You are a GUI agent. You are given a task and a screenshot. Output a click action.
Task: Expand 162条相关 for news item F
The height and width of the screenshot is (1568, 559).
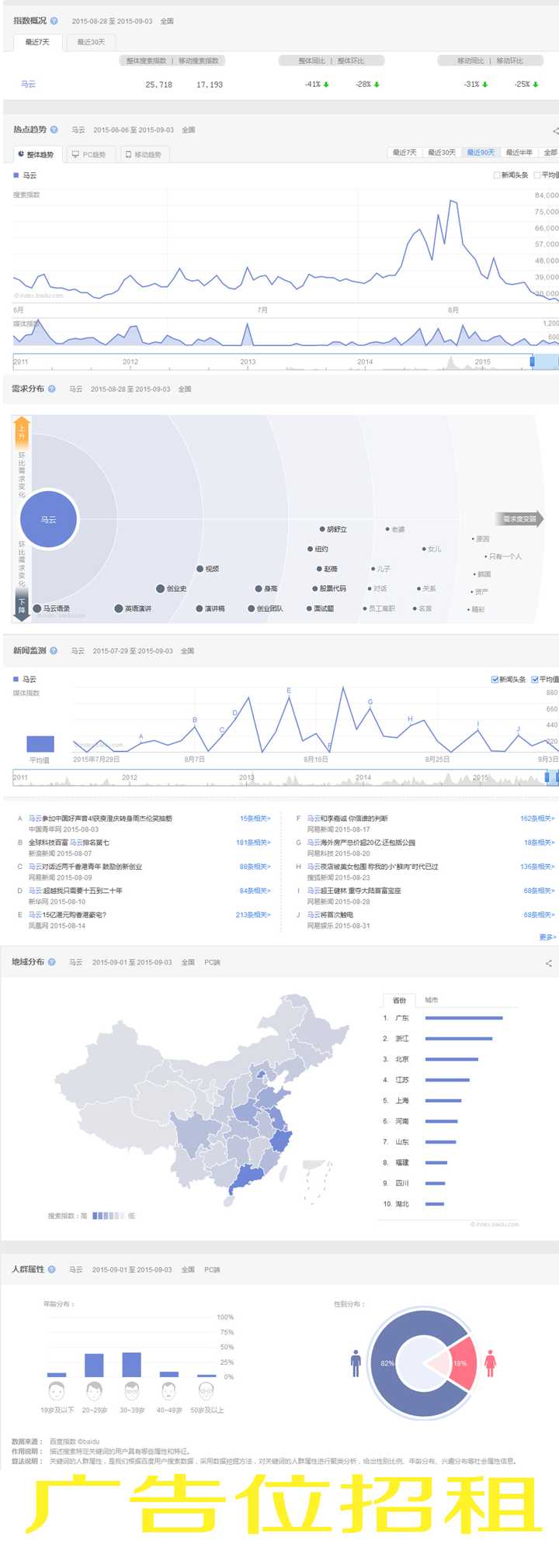pyautogui.click(x=537, y=818)
